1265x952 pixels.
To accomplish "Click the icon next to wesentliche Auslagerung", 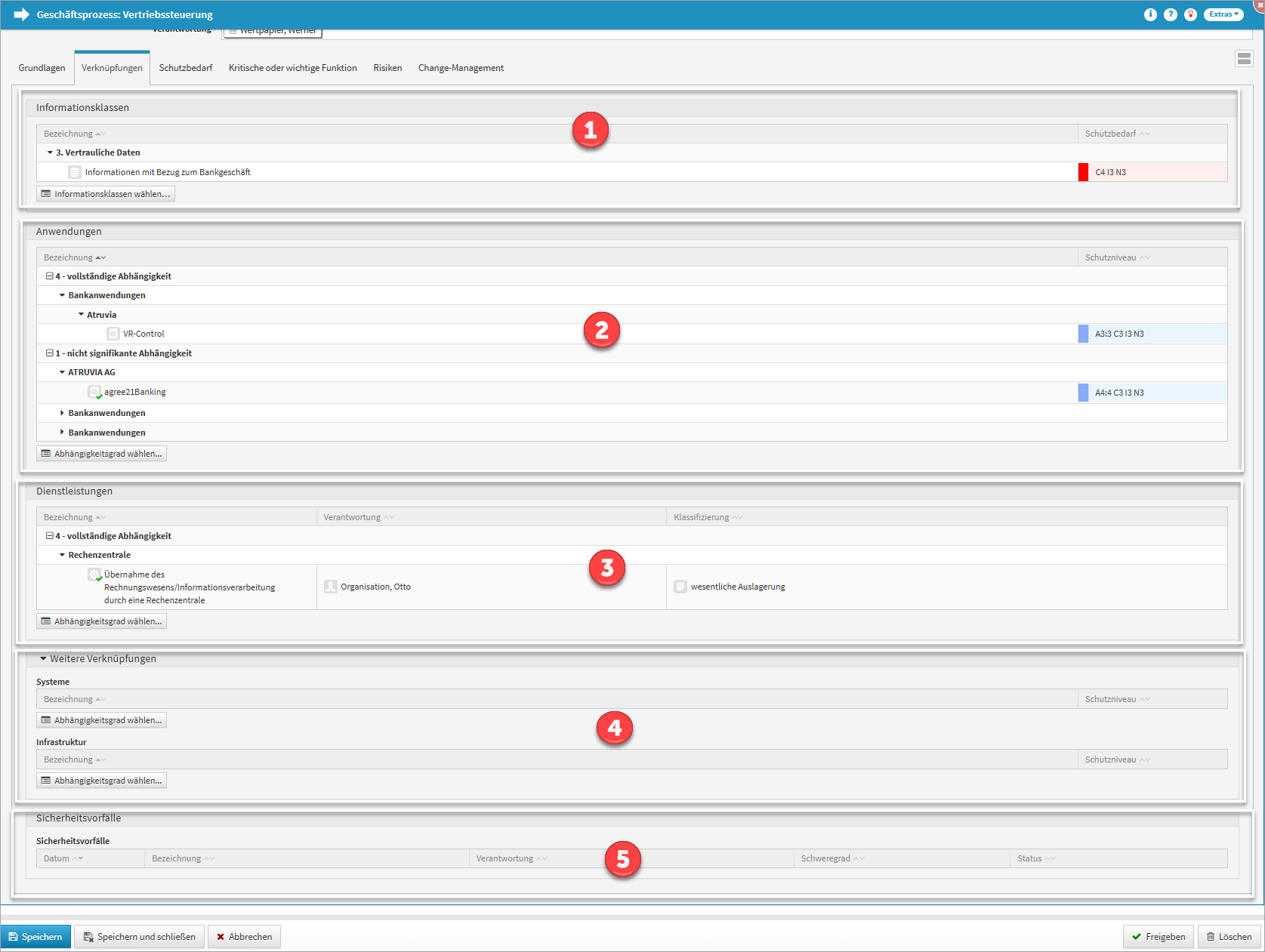I will click(680, 587).
